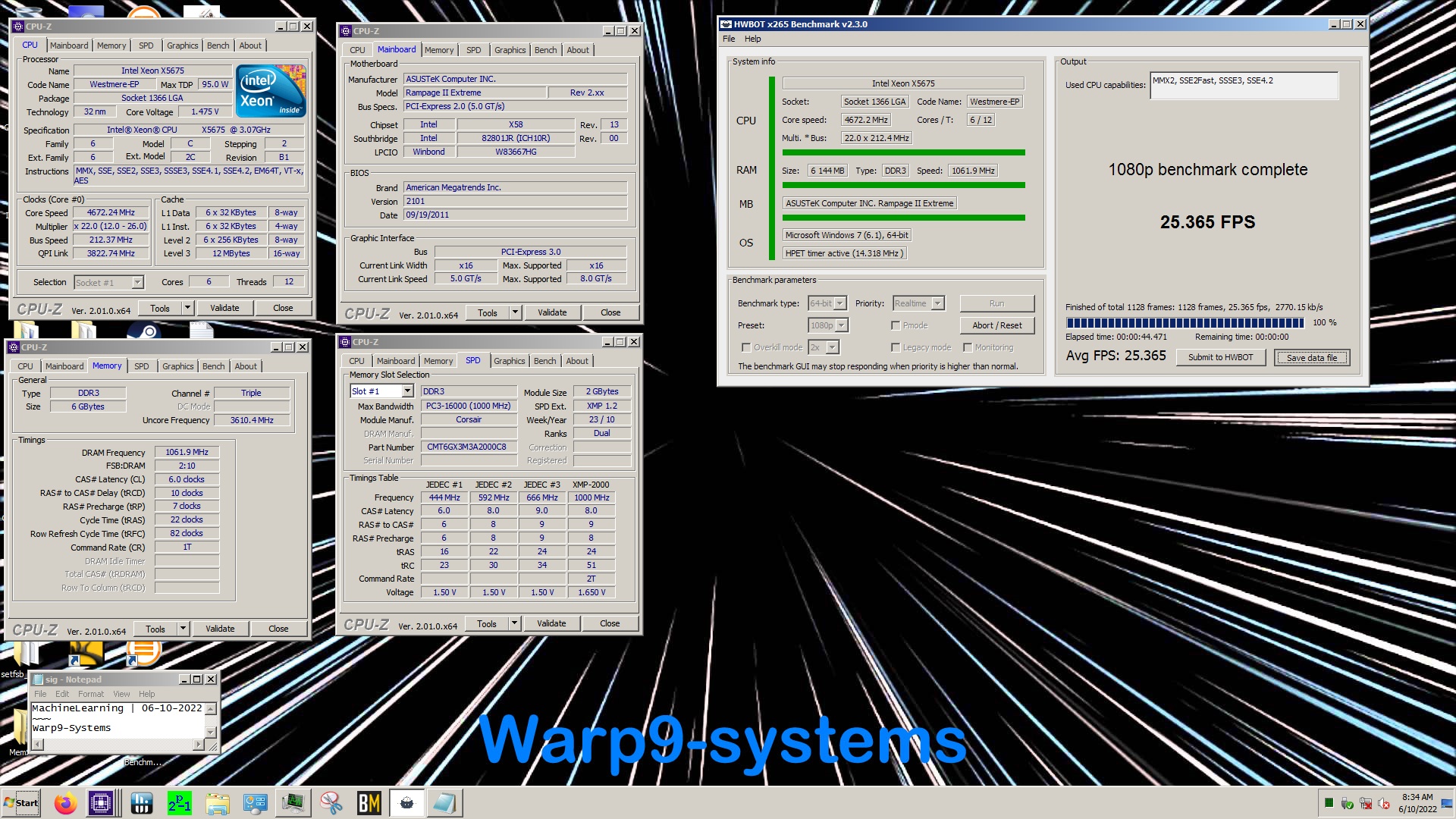Open the Socket #1 selection dropdown
Viewport: 1456px width, 819px height.
[138, 283]
